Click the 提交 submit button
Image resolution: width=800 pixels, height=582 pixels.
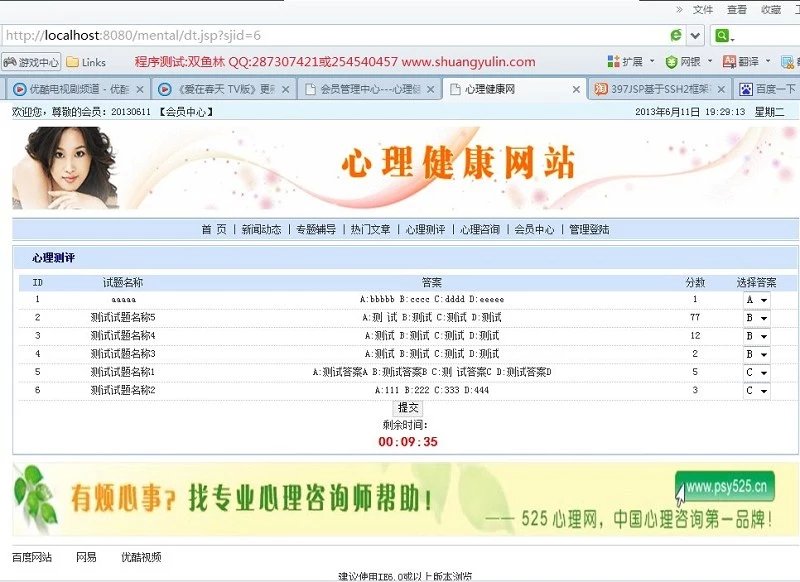[x=408, y=408]
